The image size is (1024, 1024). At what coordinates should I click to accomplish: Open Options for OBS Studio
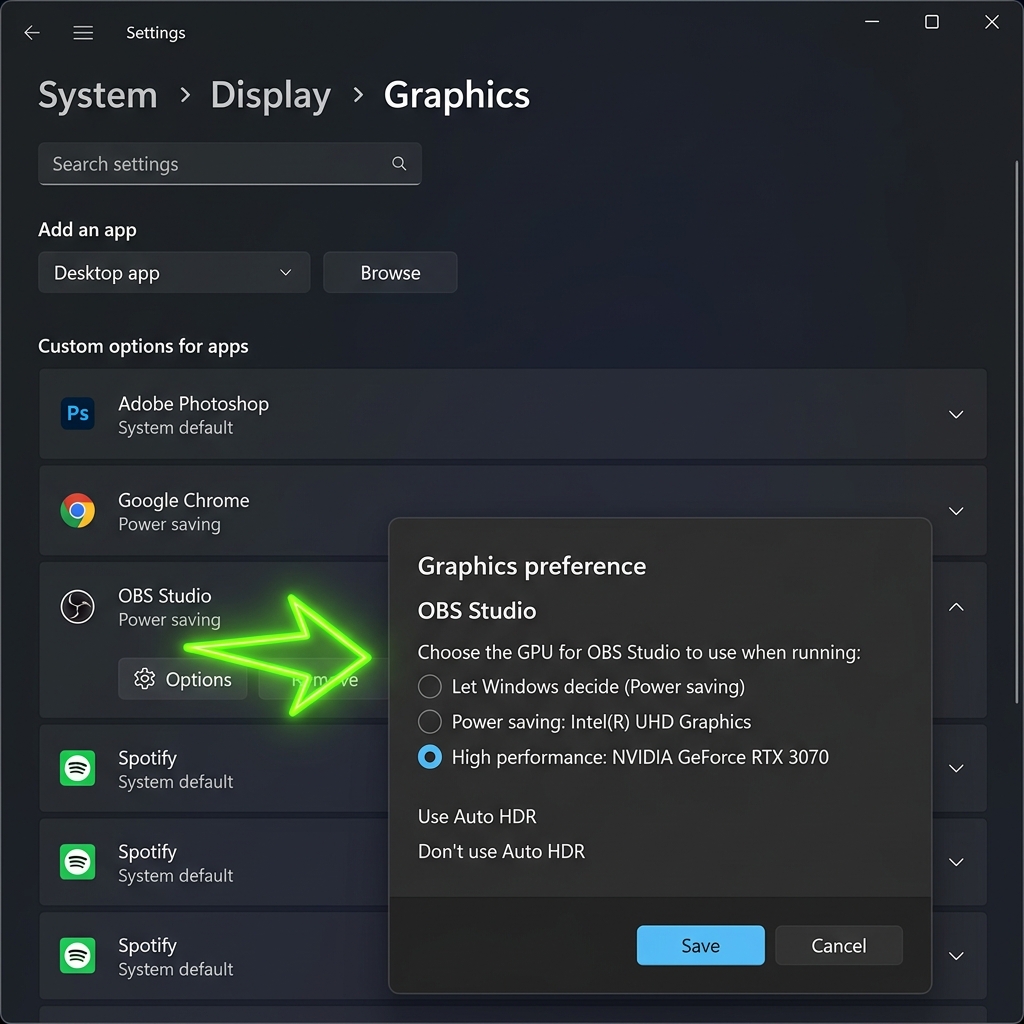point(183,679)
